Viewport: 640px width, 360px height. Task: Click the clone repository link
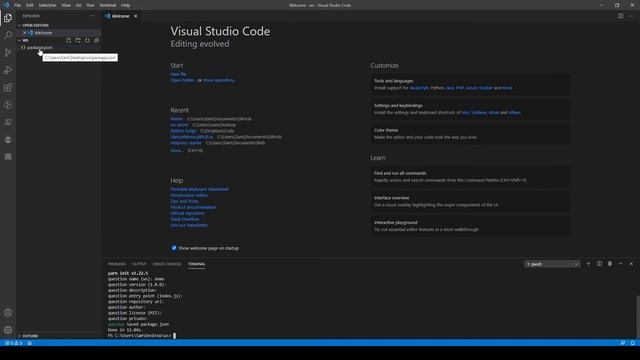(x=219, y=80)
